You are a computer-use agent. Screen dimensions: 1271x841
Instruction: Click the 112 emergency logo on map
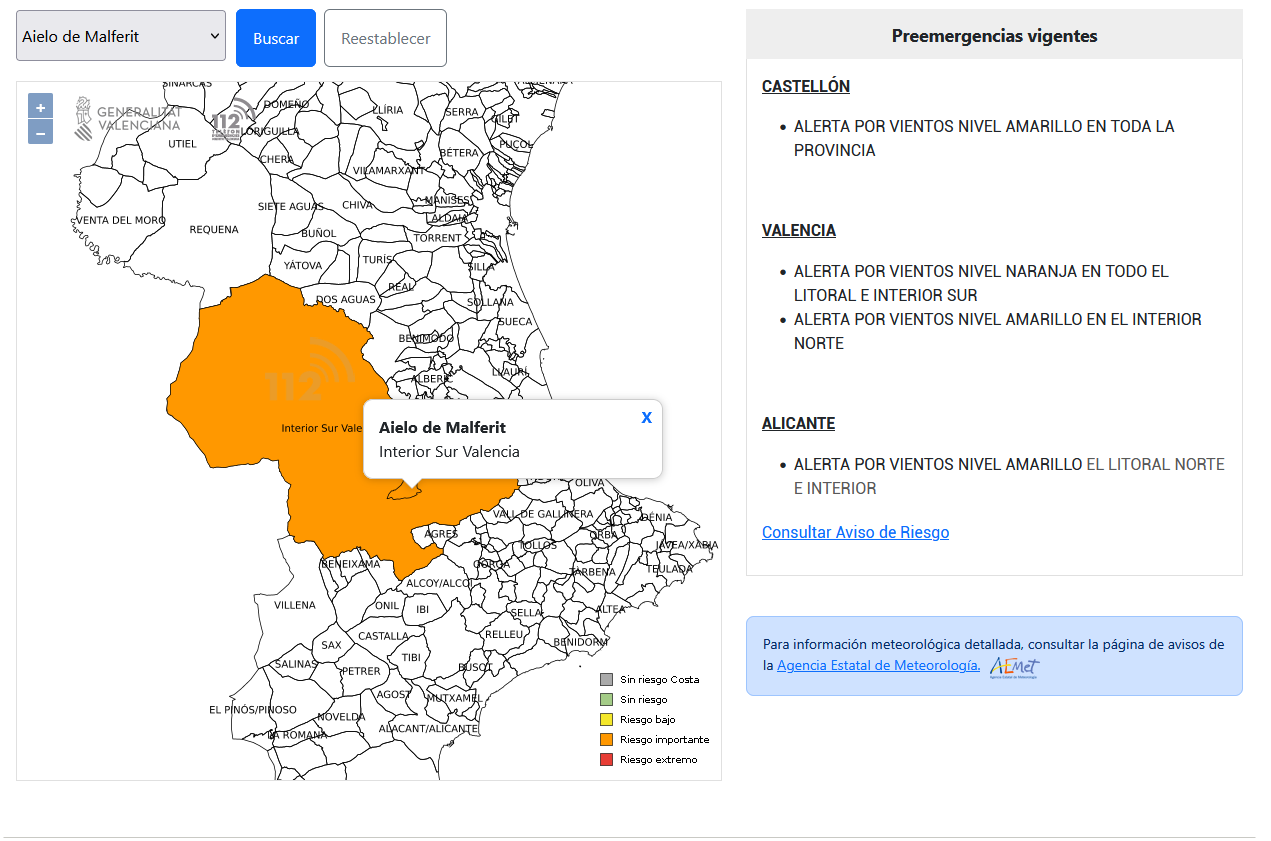pyautogui.click(x=232, y=120)
